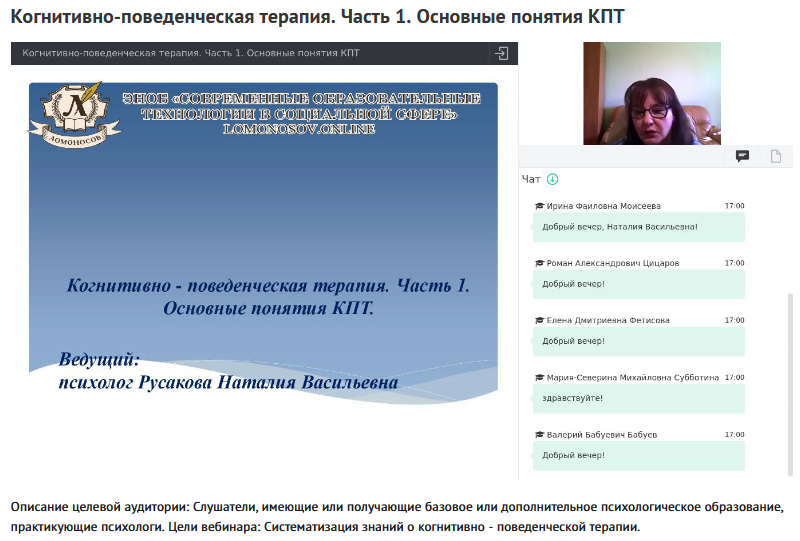Image resolution: width=800 pixels, height=541 pixels.
Task: Click graduation cap icon beside Роман Александрович Цицаров
Action: coord(539,263)
